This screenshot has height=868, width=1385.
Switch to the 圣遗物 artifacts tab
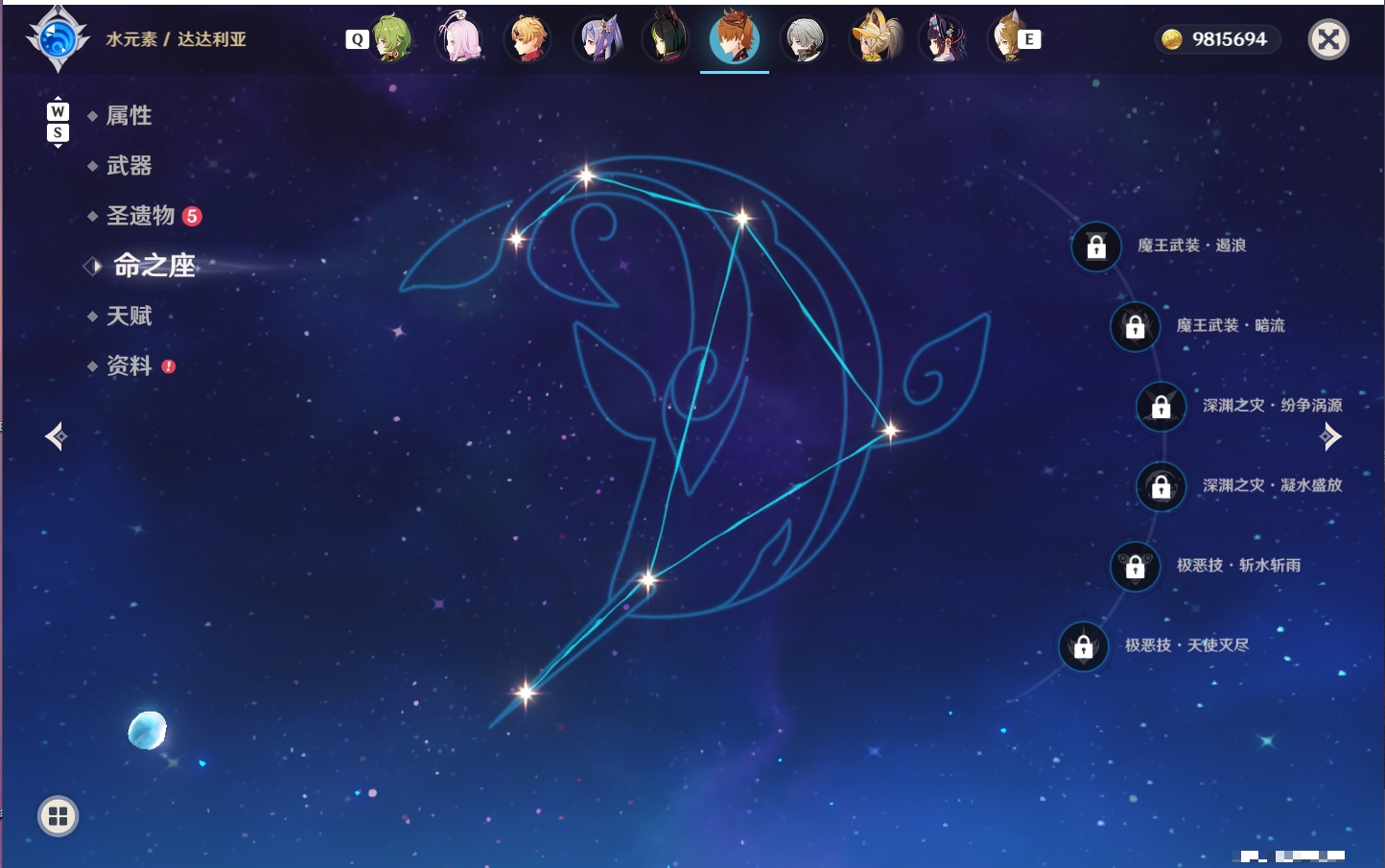(x=140, y=216)
